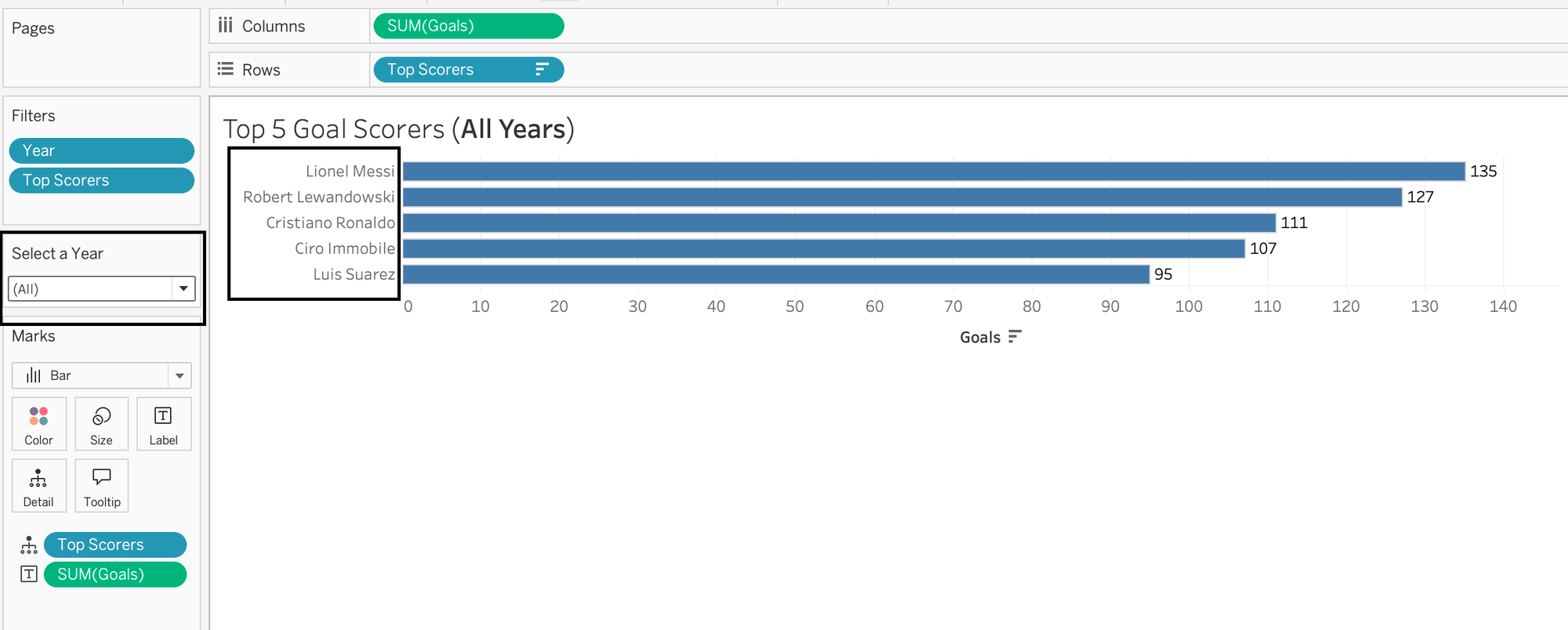1568x630 pixels.
Task: Open the Label marks card
Action: (164, 424)
